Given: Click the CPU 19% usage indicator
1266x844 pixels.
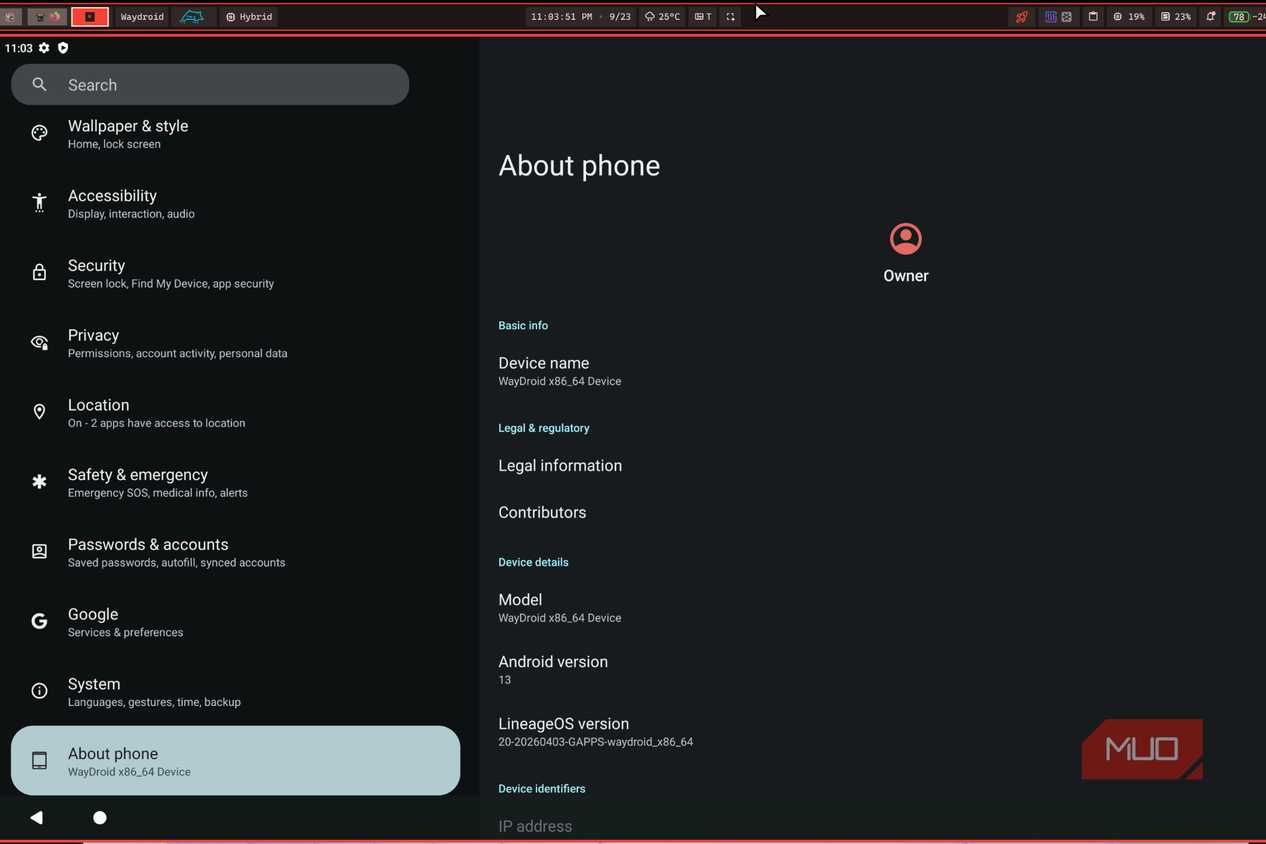Looking at the screenshot, I should point(1129,17).
